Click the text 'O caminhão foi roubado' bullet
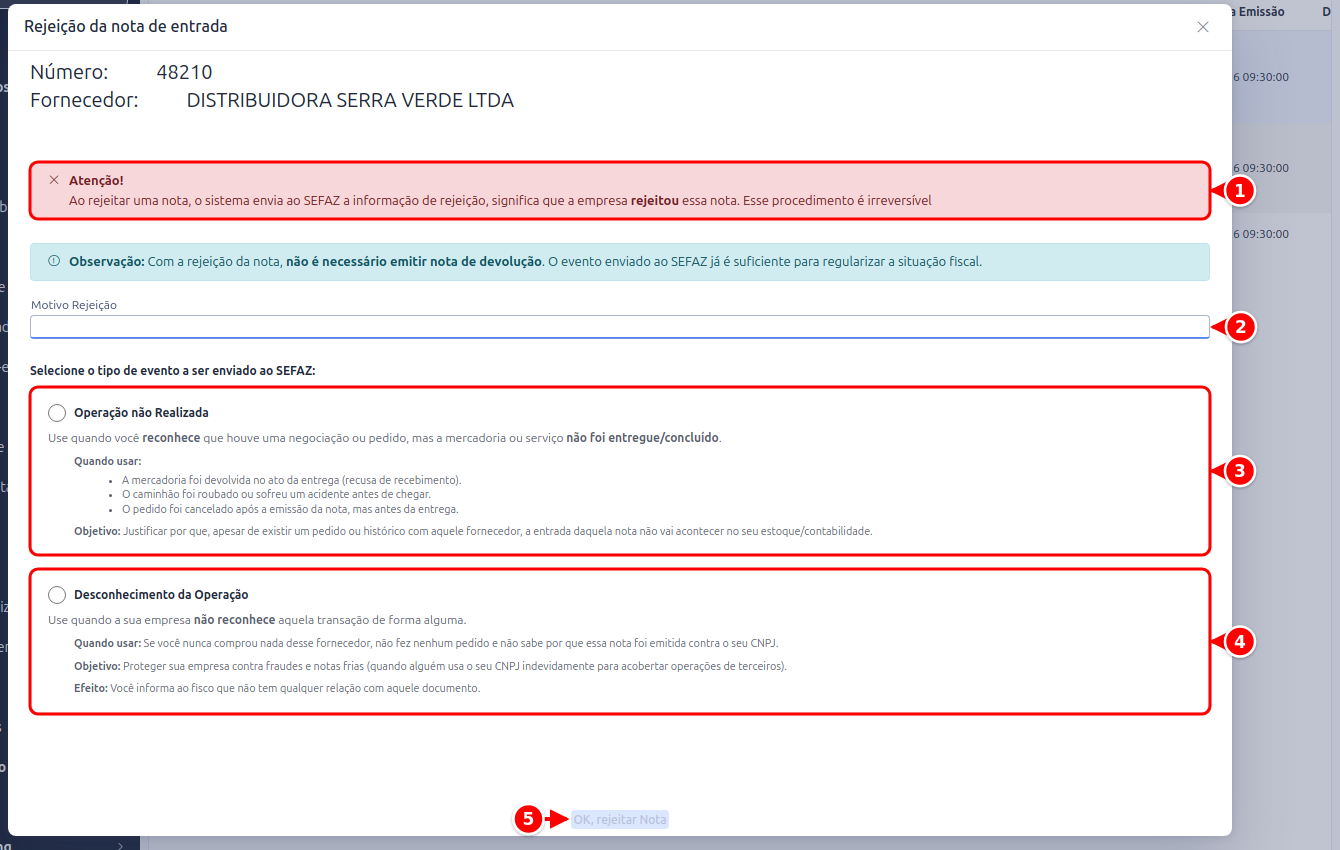1340x850 pixels. coord(276,494)
